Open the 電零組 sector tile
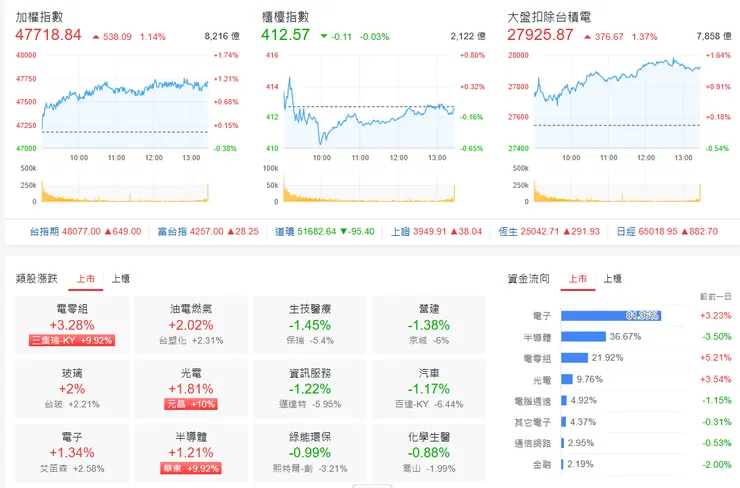The width and height of the screenshot is (740, 488). click(72, 325)
